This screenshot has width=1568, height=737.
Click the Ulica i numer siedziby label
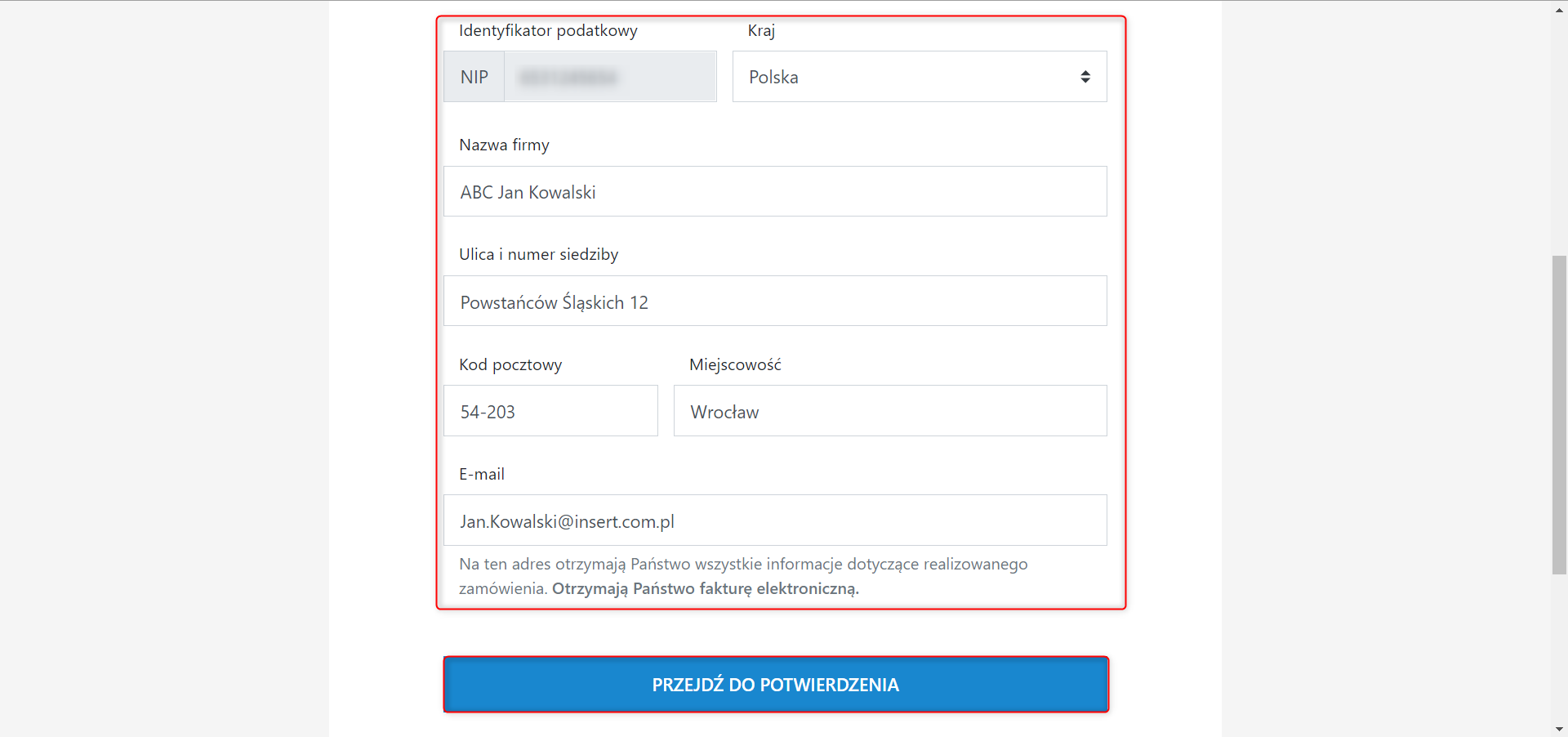[x=538, y=255]
